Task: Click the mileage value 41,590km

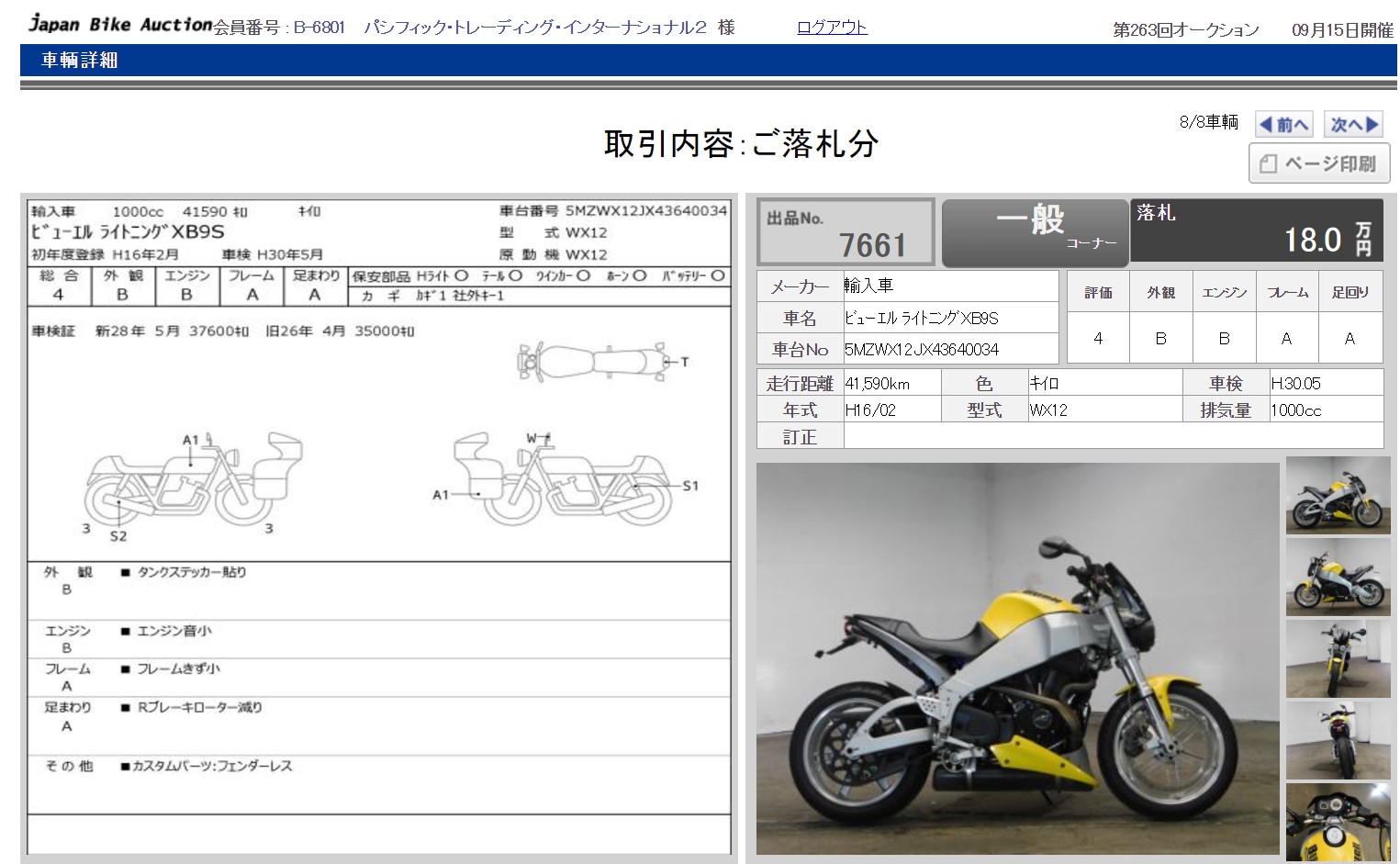Action: pos(877,384)
